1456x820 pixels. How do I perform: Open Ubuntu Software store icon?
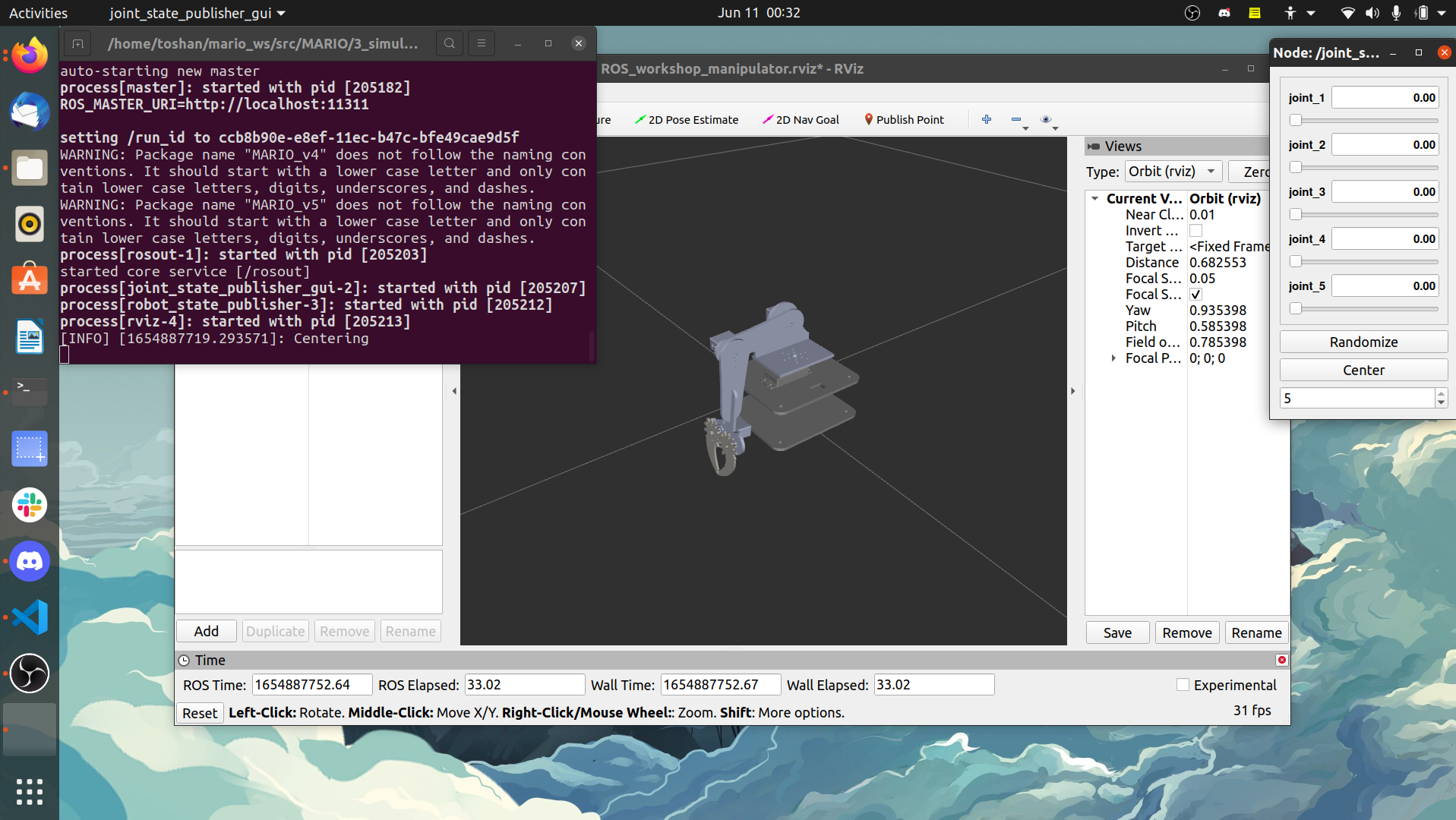pyautogui.click(x=30, y=280)
